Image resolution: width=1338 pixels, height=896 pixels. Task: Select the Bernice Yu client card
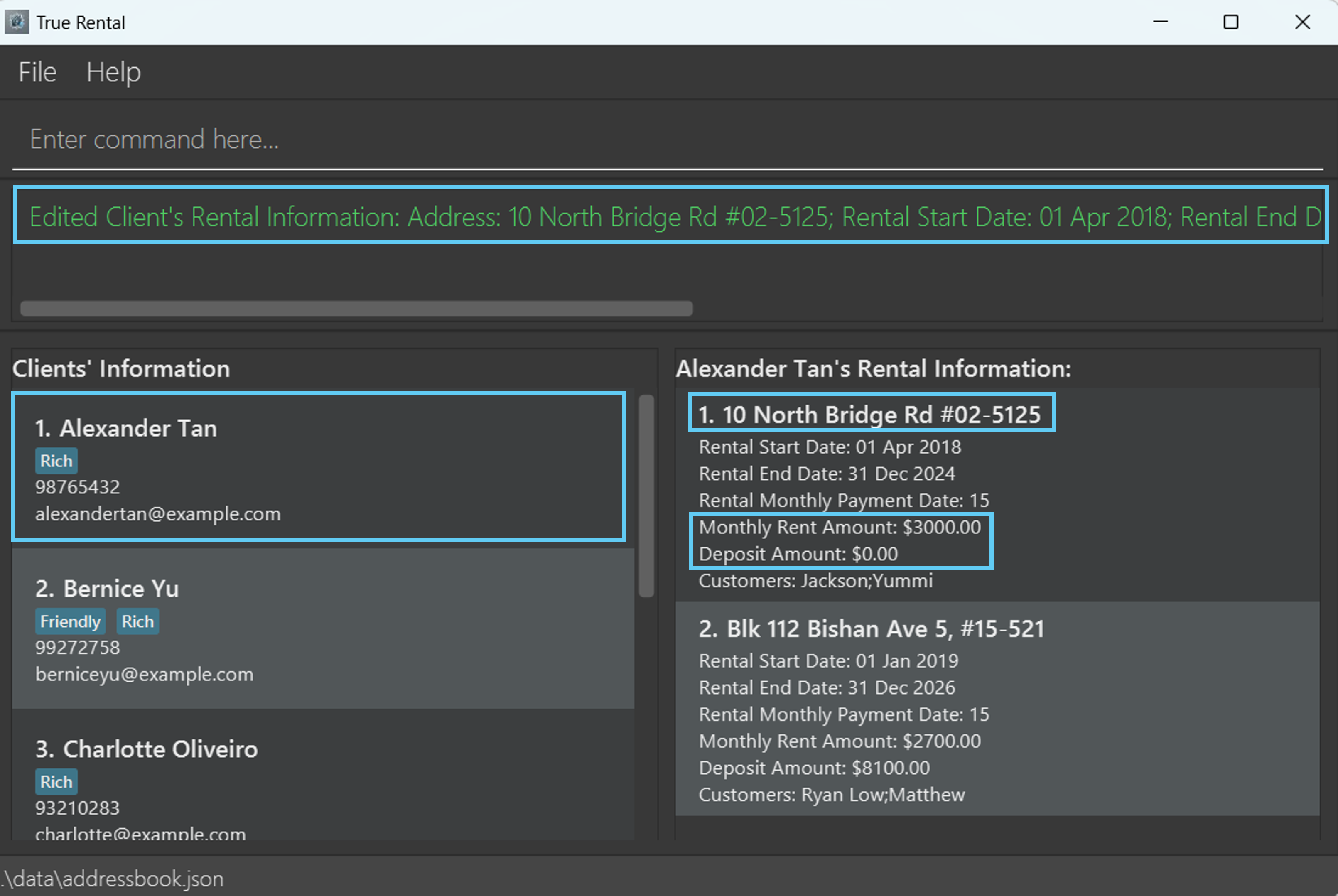pyautogui.click(x=323, y=628)
